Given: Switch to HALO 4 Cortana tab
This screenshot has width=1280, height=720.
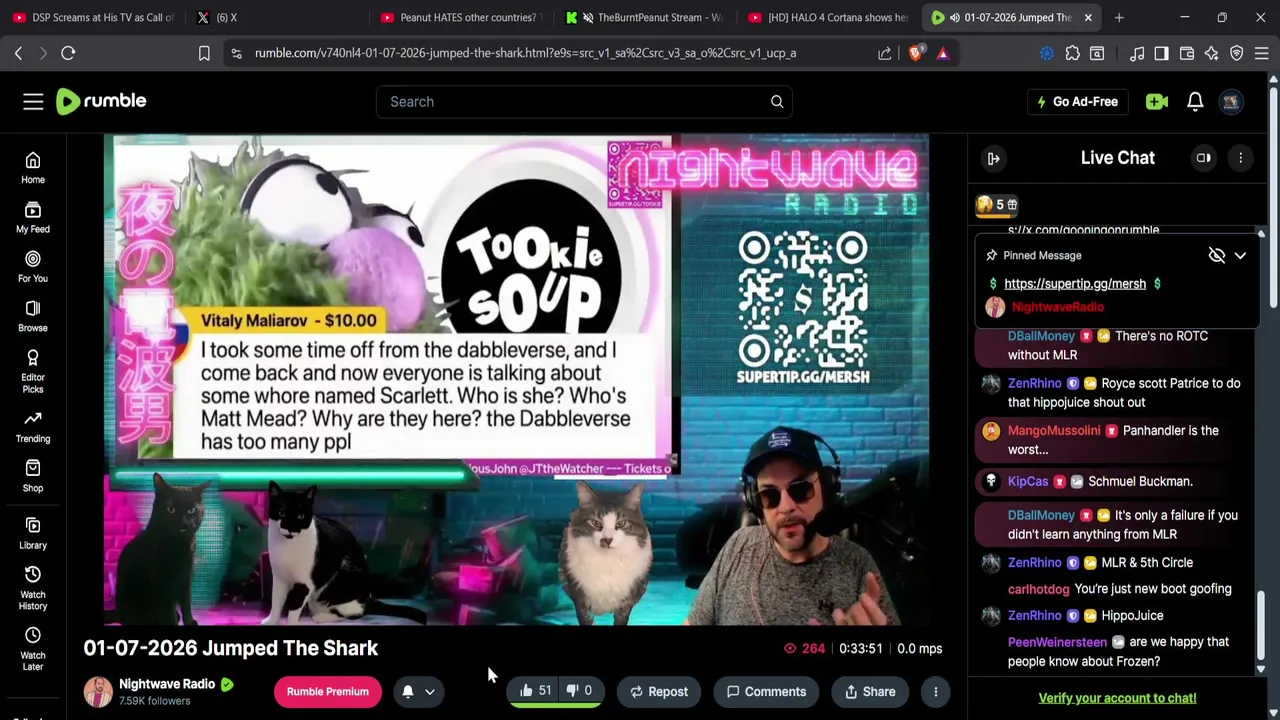Looking at the screenshot, I should click(x=827, y=17).
